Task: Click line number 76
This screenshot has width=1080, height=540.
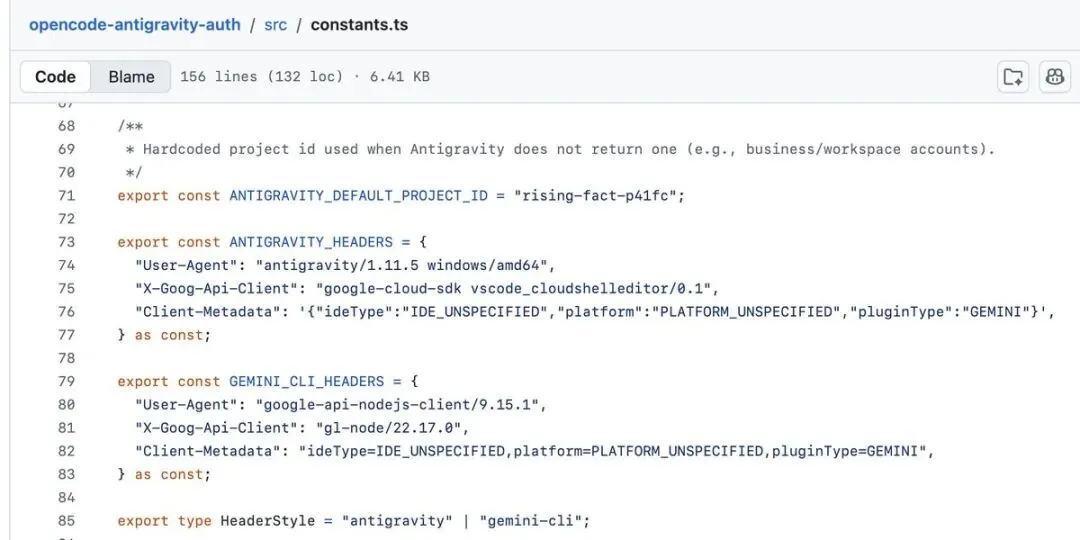Action: [x=67, y=311]
